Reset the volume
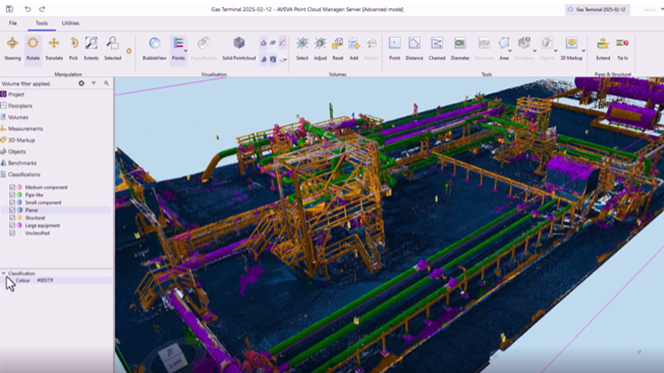664x373 pixels. (338, 48)
